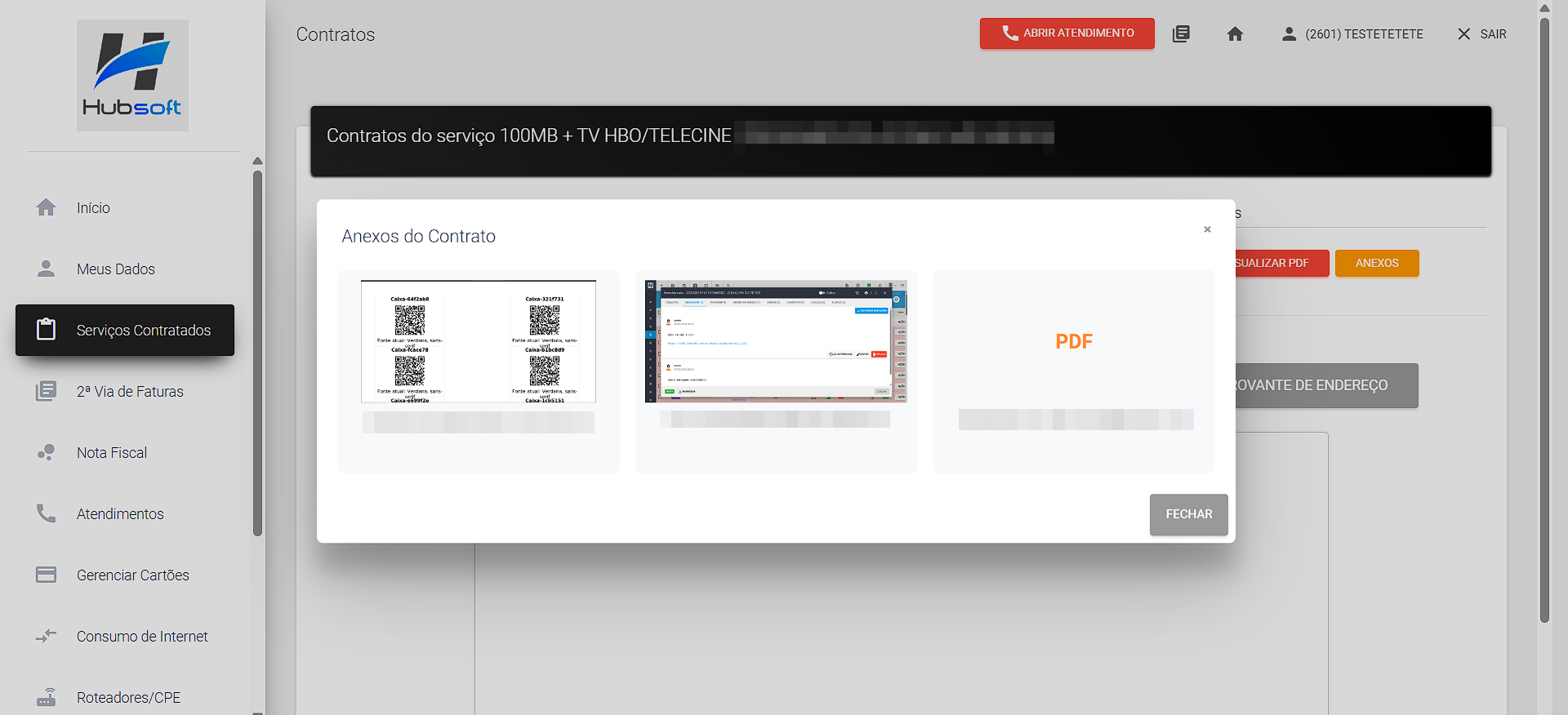1568x715 pixels.
Task: Click the SAIR logout link
Action: click(x=1493, y=33)
